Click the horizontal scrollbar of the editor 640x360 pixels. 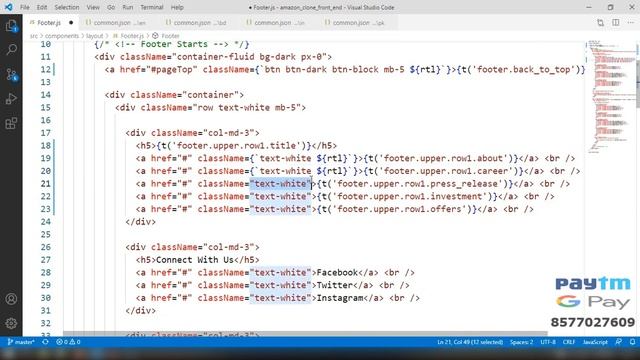click(x=305, y=333)
